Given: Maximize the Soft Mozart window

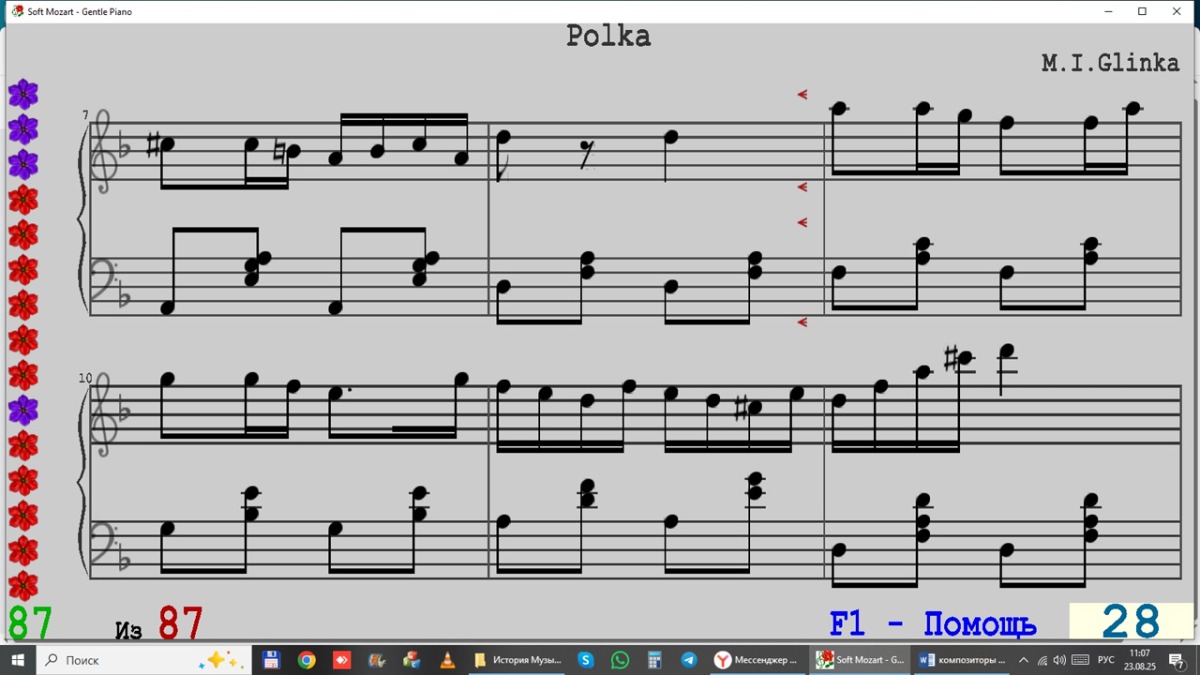Looking at the screenshot, I should pyautogui.click(x=1142, y=11).
